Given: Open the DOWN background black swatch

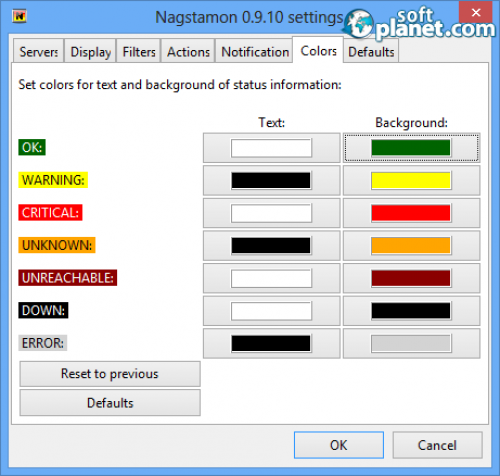Looking at the screenshot, I should [x=411, y=311].
